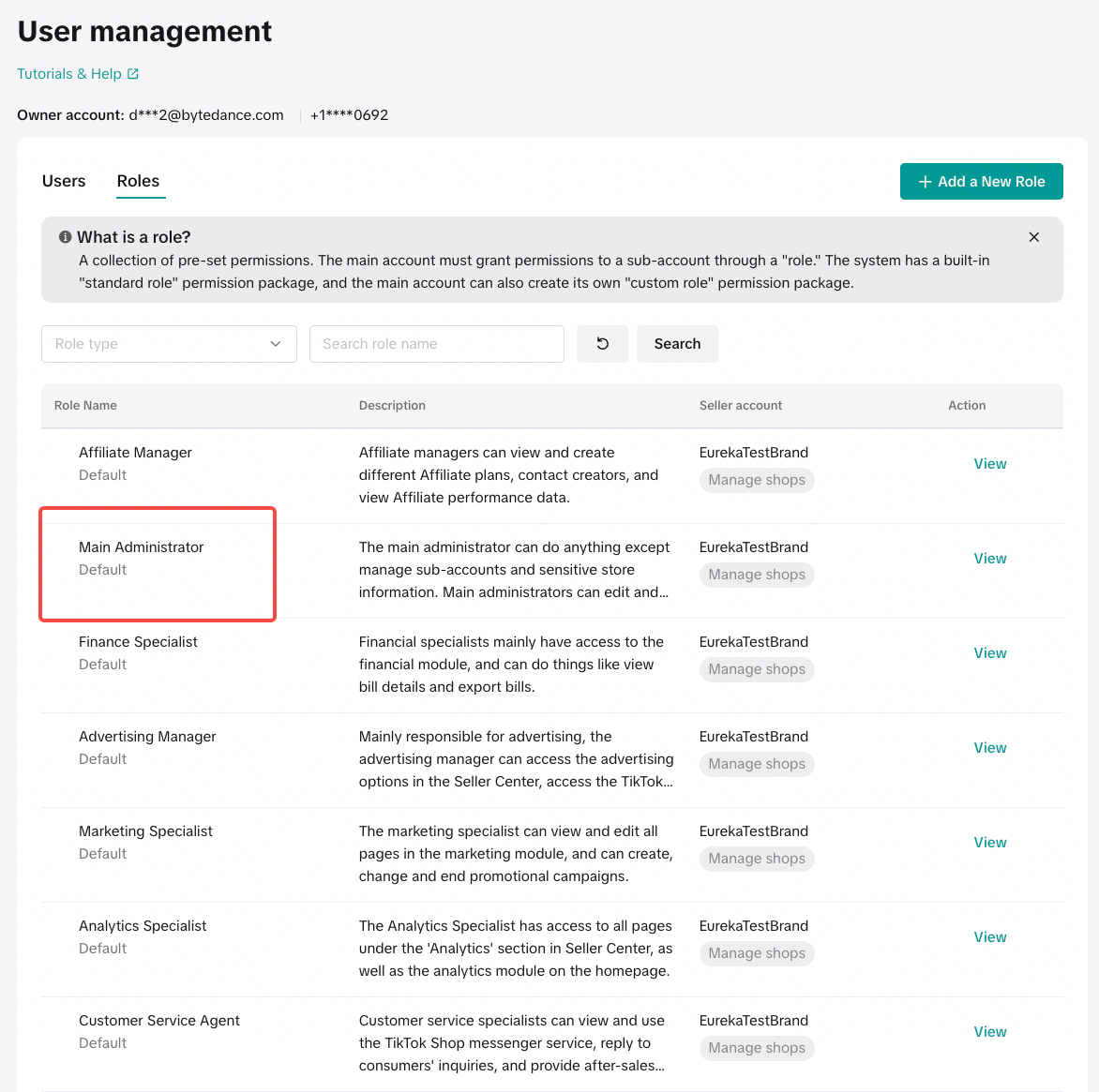1099x1092 pixels.
Task: Click Manage shops for Analytics Specialist
Action: [756, 952]
